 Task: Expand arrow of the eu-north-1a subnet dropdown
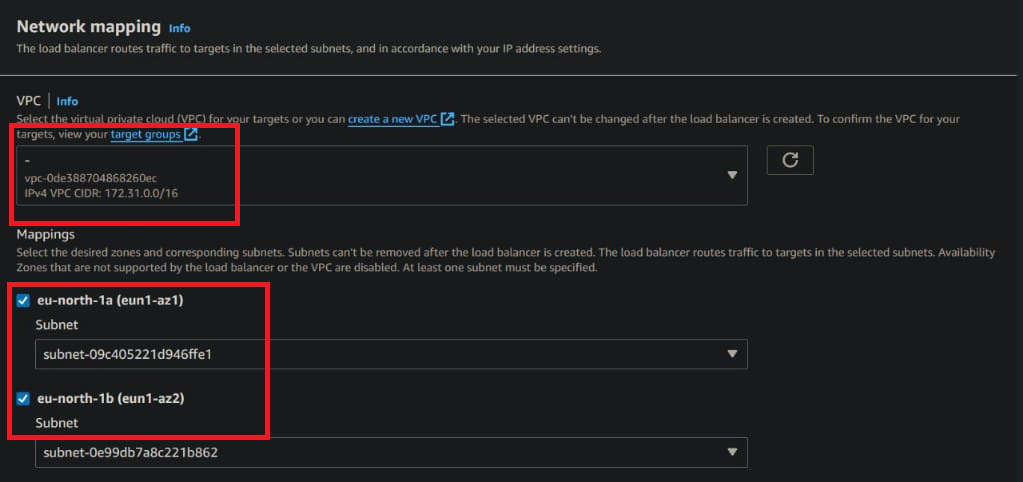(x=732, y=354)
